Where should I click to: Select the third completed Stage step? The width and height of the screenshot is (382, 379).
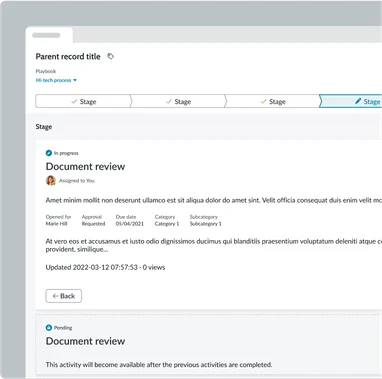click(273, 101)
